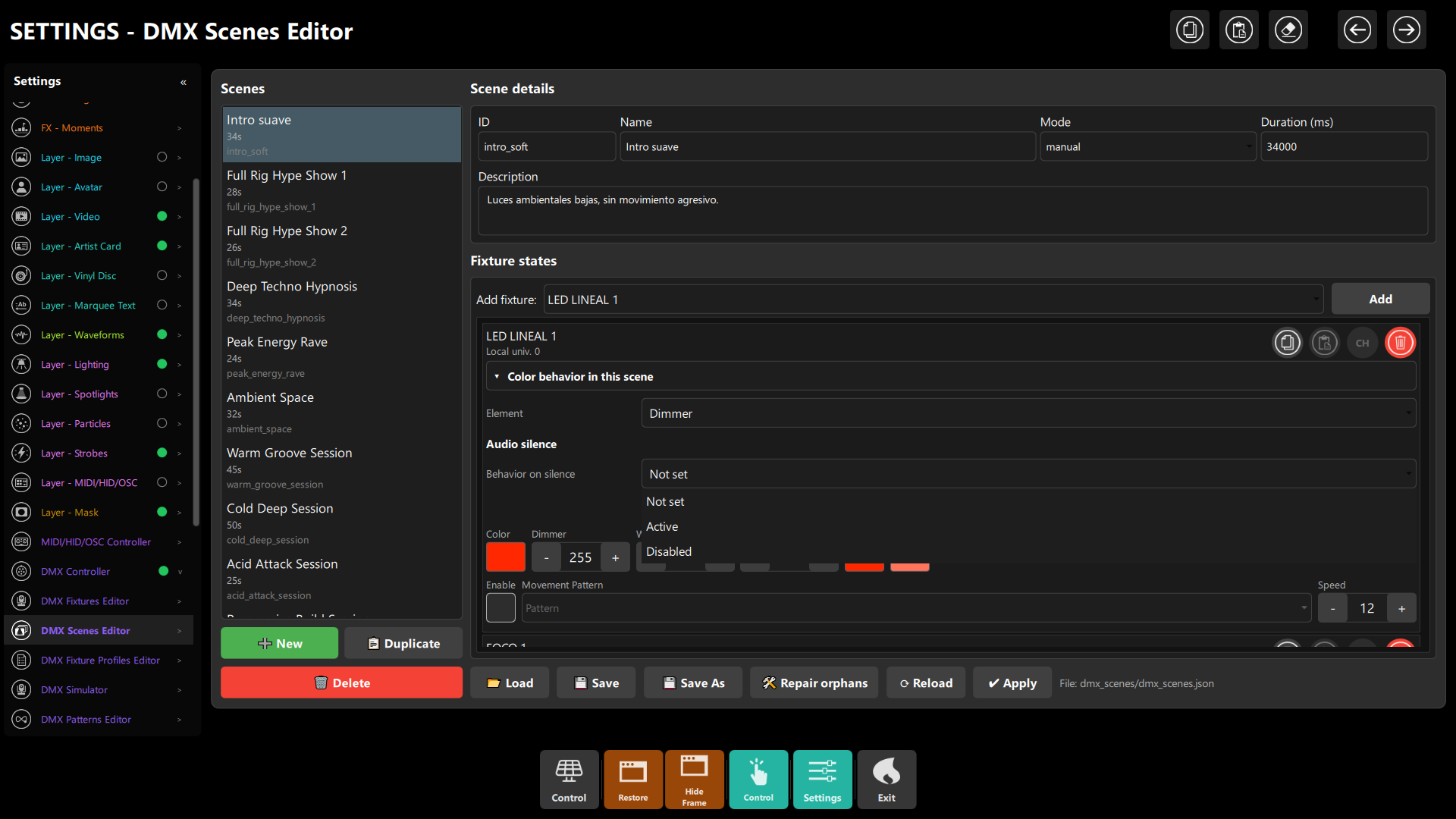Click the Repair orphans button
The height and width of the screenshot is (819, 1456).
tap(814, 682)
